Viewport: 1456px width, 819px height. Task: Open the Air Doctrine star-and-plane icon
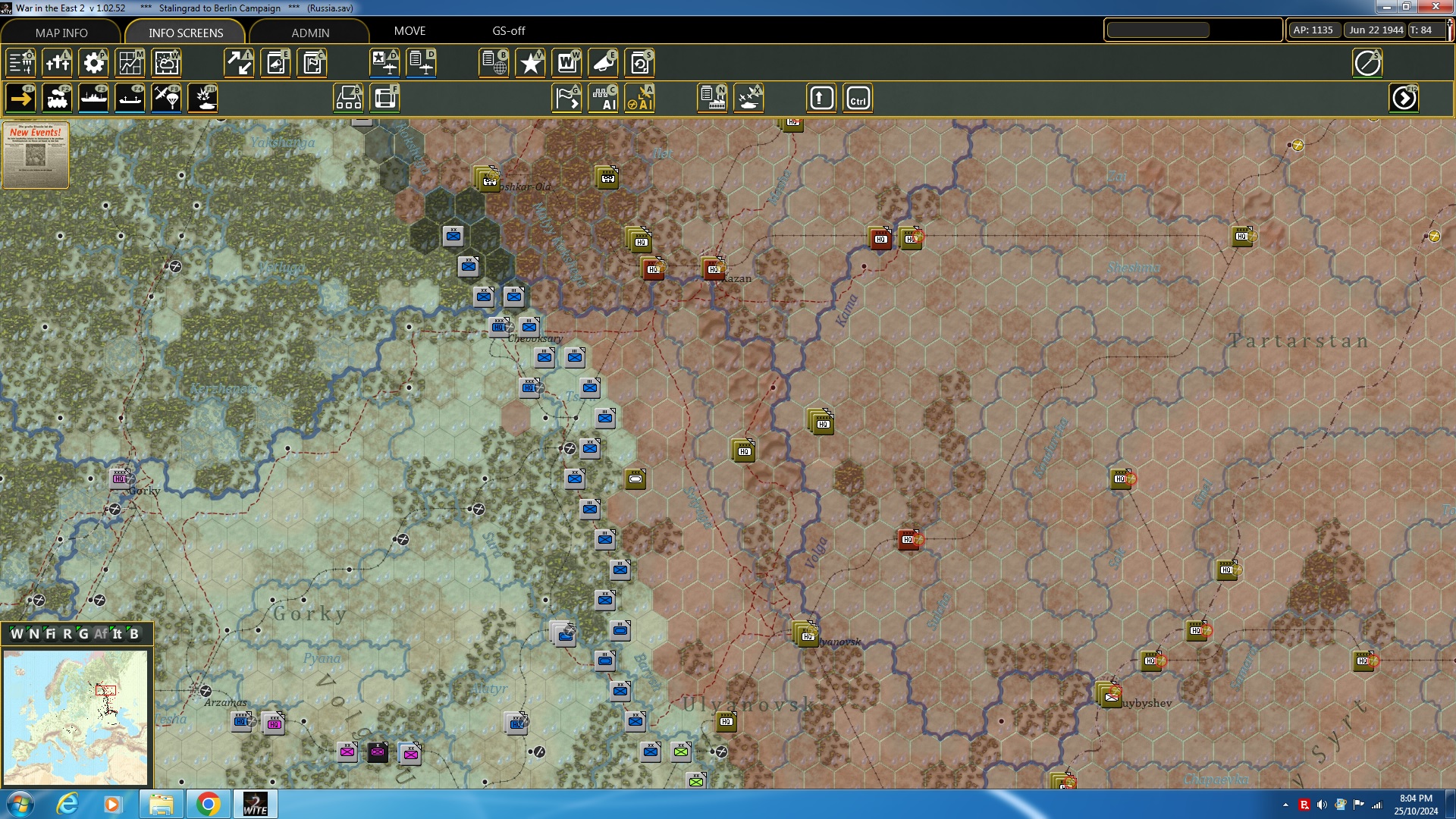coord(385,63)
